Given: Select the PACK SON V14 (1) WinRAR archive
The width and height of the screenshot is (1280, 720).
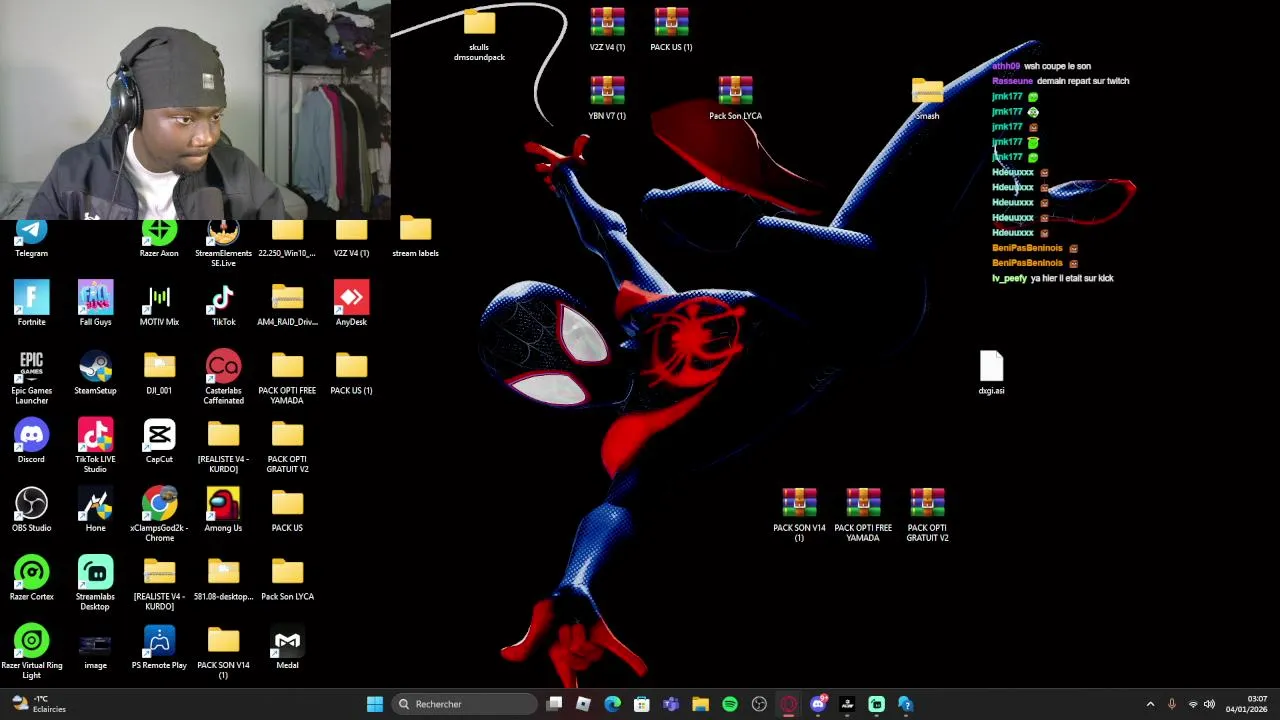Looking at the screenshot, I should pos(799,514).
